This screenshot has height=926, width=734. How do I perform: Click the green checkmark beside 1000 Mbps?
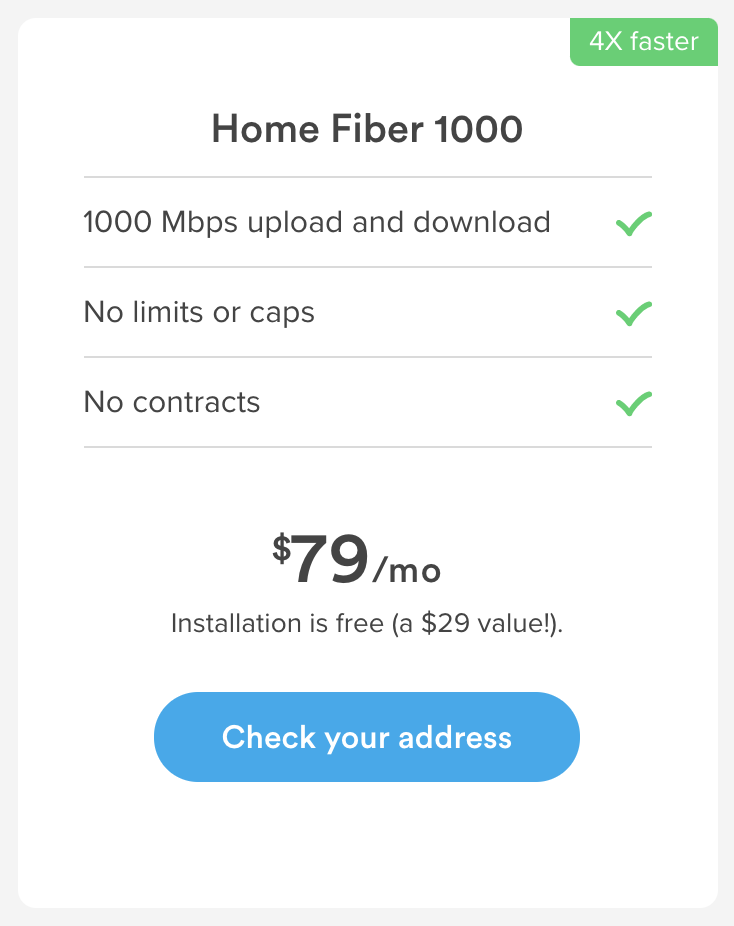634,224
